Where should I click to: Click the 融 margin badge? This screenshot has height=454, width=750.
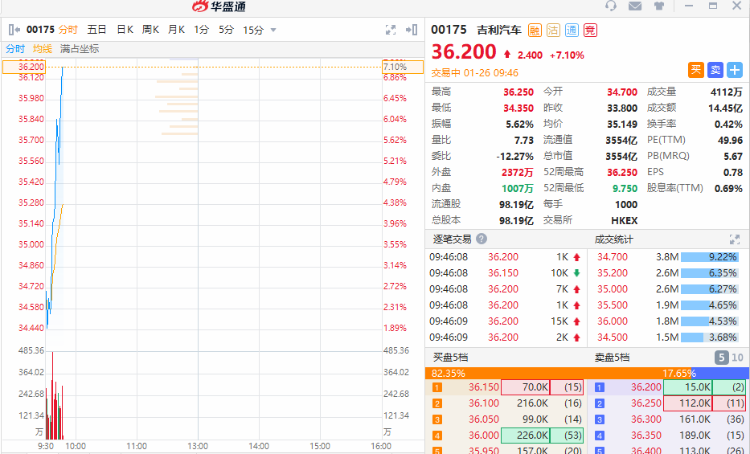[x=535, y=31]
